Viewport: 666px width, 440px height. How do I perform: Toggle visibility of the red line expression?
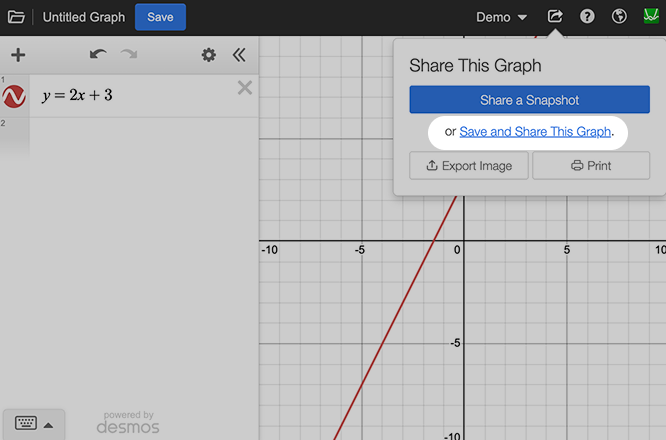(x=14, y=97)
